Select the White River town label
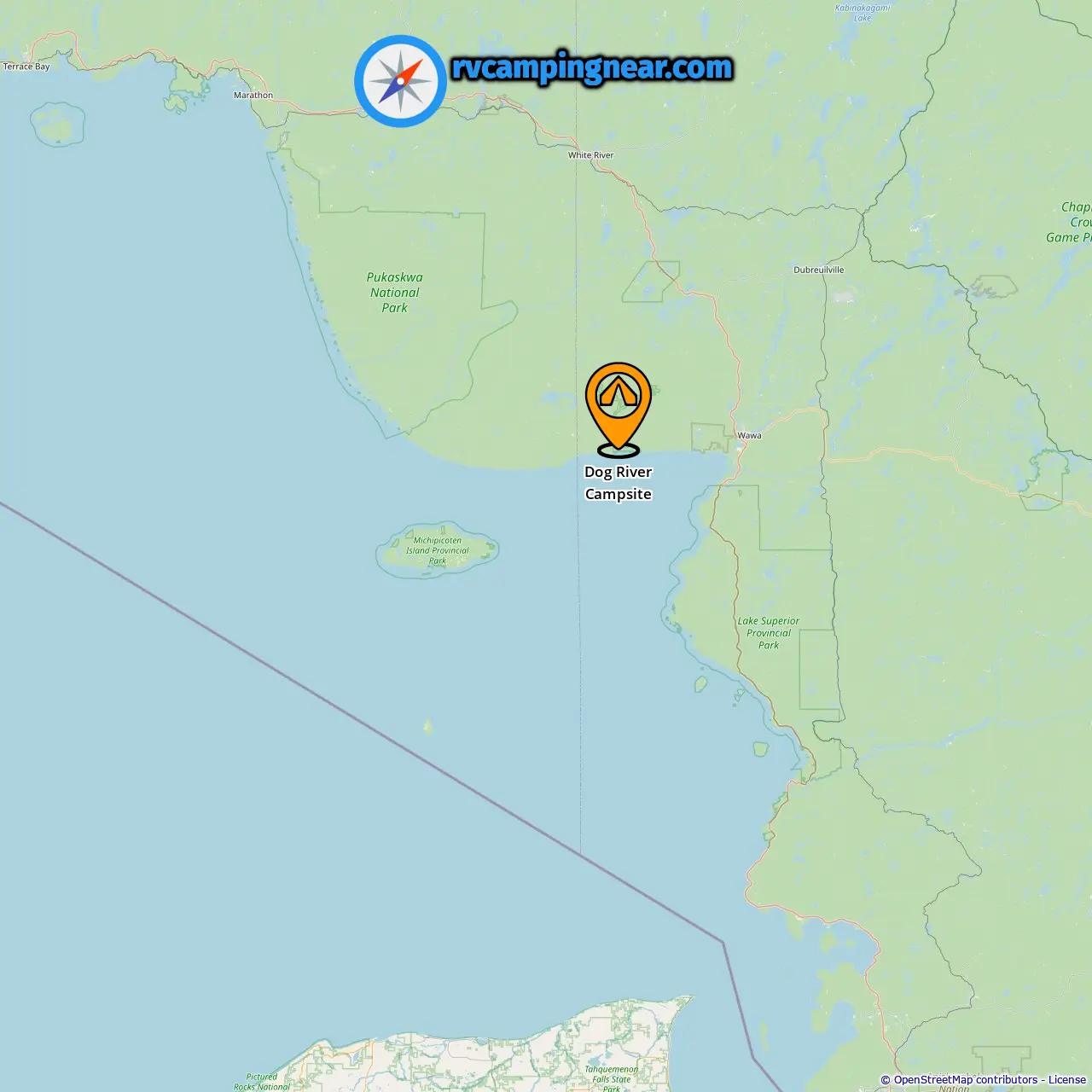This screenshot has width=1092, height=1092. 590,155
